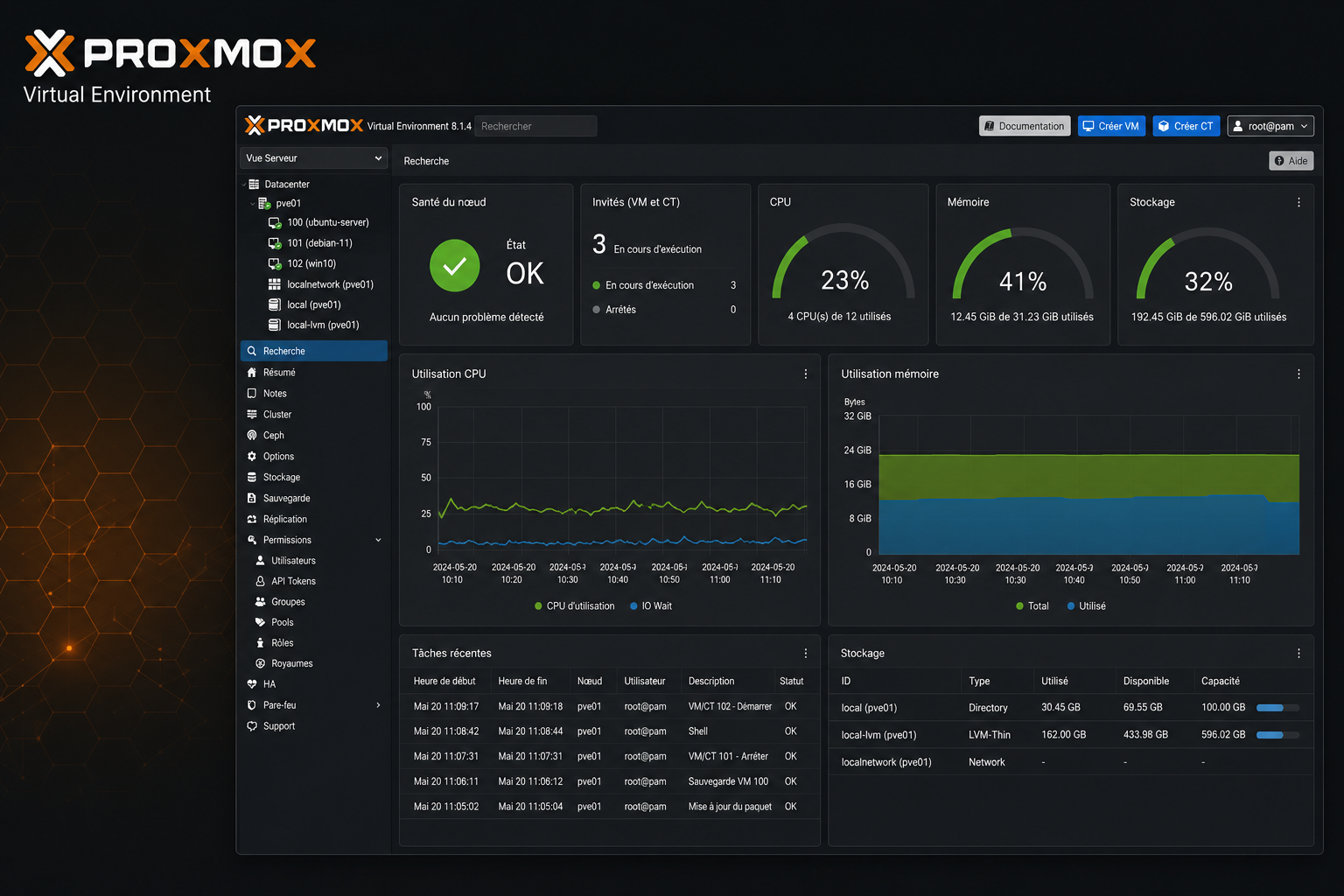The width and height of the screenshot is (1344, 896).
Task: Open Groupes via its group icon
Action: tap(260, 602)
